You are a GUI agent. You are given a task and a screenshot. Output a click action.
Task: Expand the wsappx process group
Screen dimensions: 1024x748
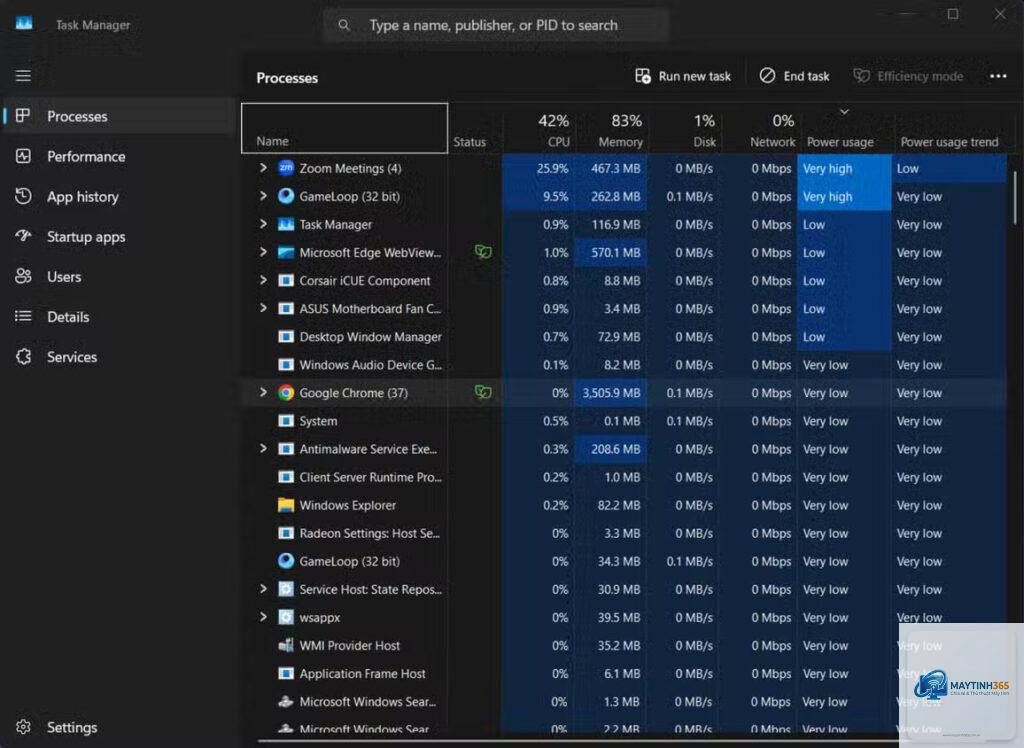coord(263,617)
